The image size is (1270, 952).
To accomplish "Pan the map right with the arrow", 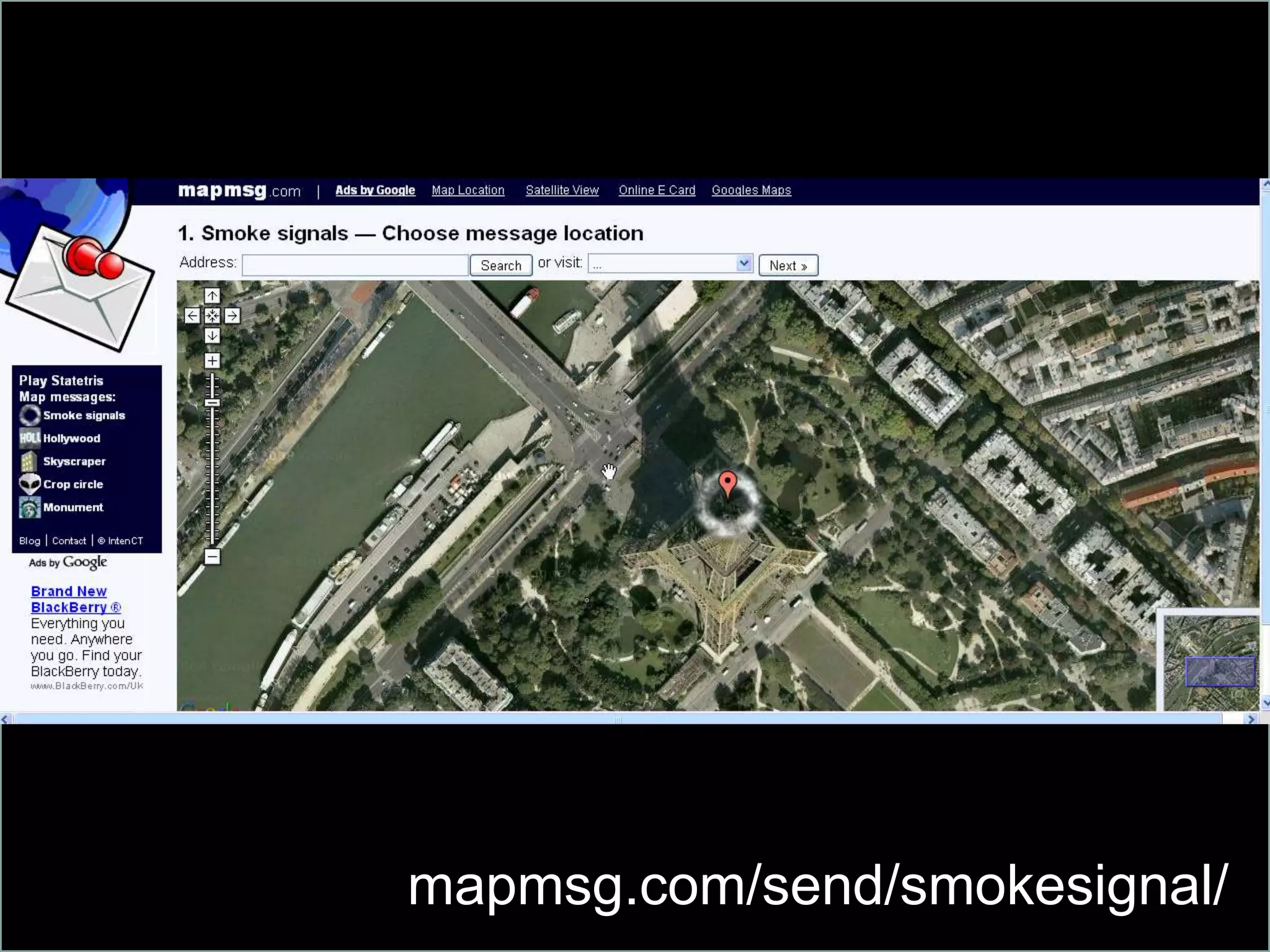I will coord(232,315).
